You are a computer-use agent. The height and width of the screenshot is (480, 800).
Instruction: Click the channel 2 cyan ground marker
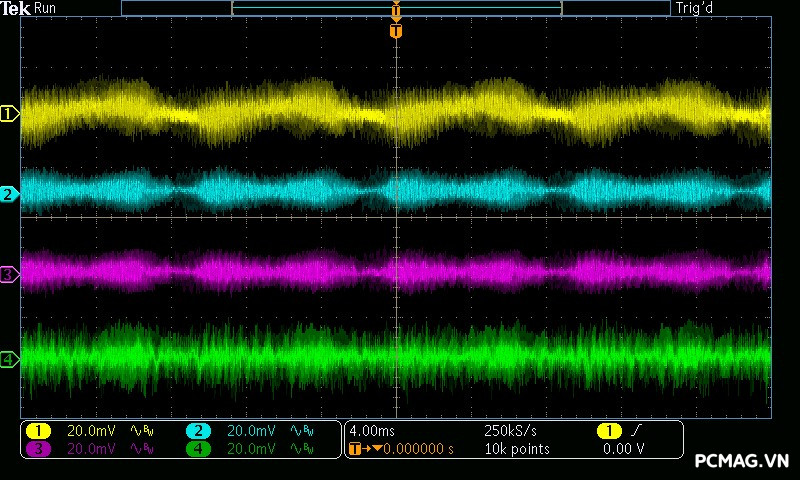9,194
